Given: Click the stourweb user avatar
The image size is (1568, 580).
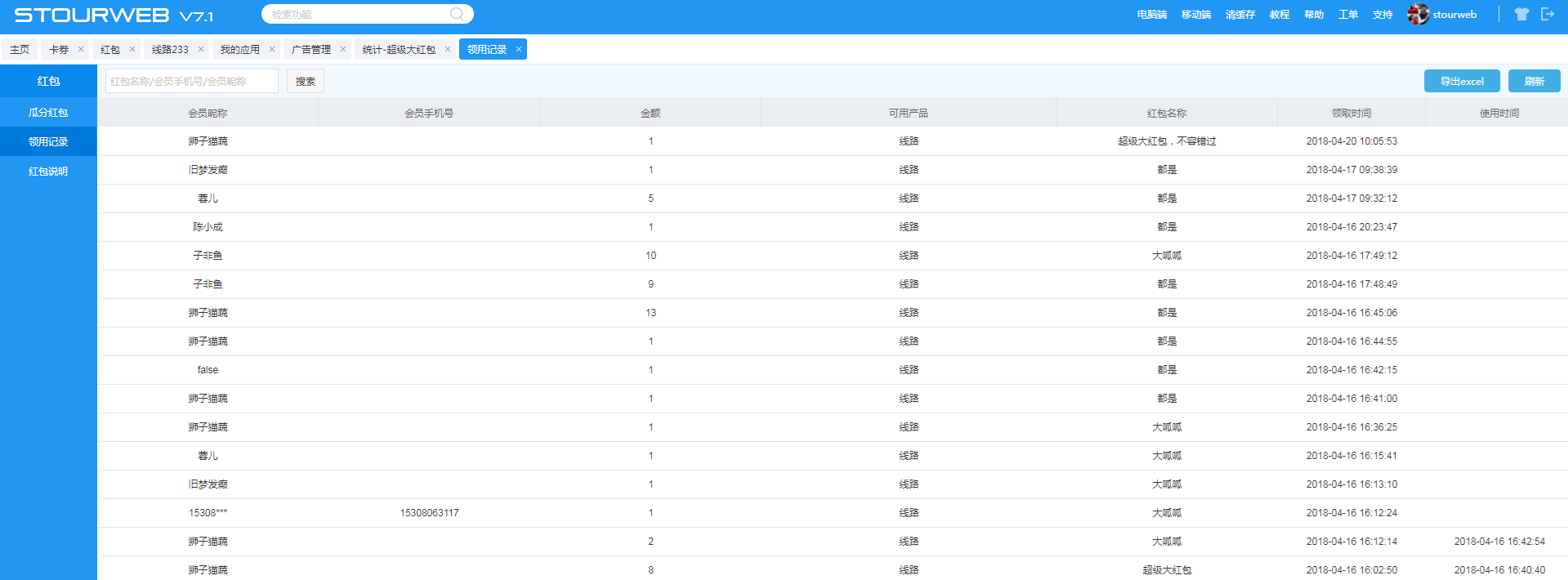Looking at the screenshot, I should tap(1418, 14).
